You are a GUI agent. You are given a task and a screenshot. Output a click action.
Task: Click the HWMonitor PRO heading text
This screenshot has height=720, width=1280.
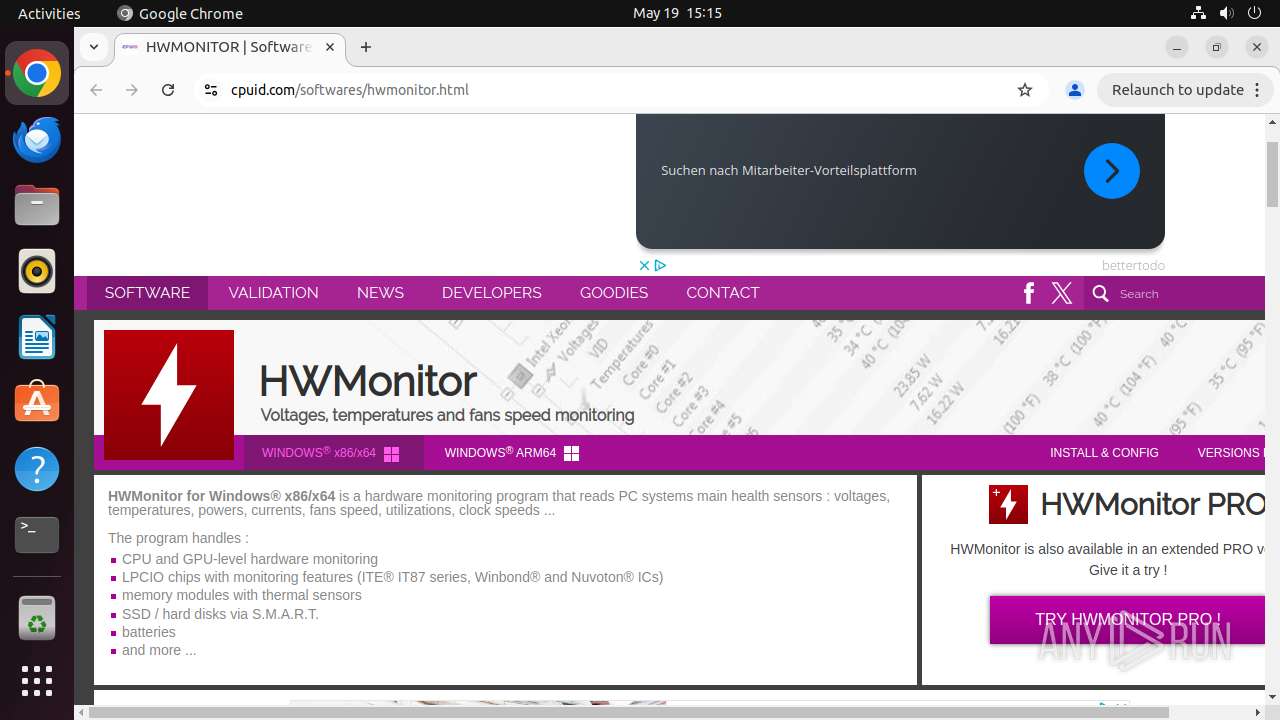click(1152, 505)
